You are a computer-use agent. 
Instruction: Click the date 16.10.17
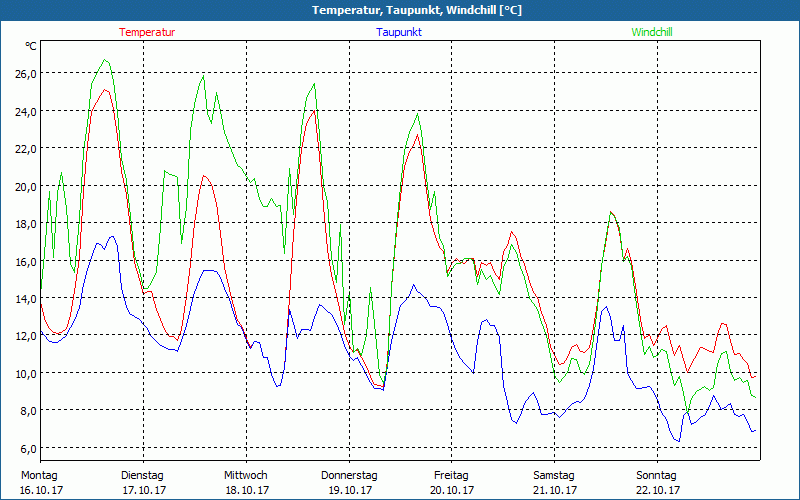coord(41,490)
